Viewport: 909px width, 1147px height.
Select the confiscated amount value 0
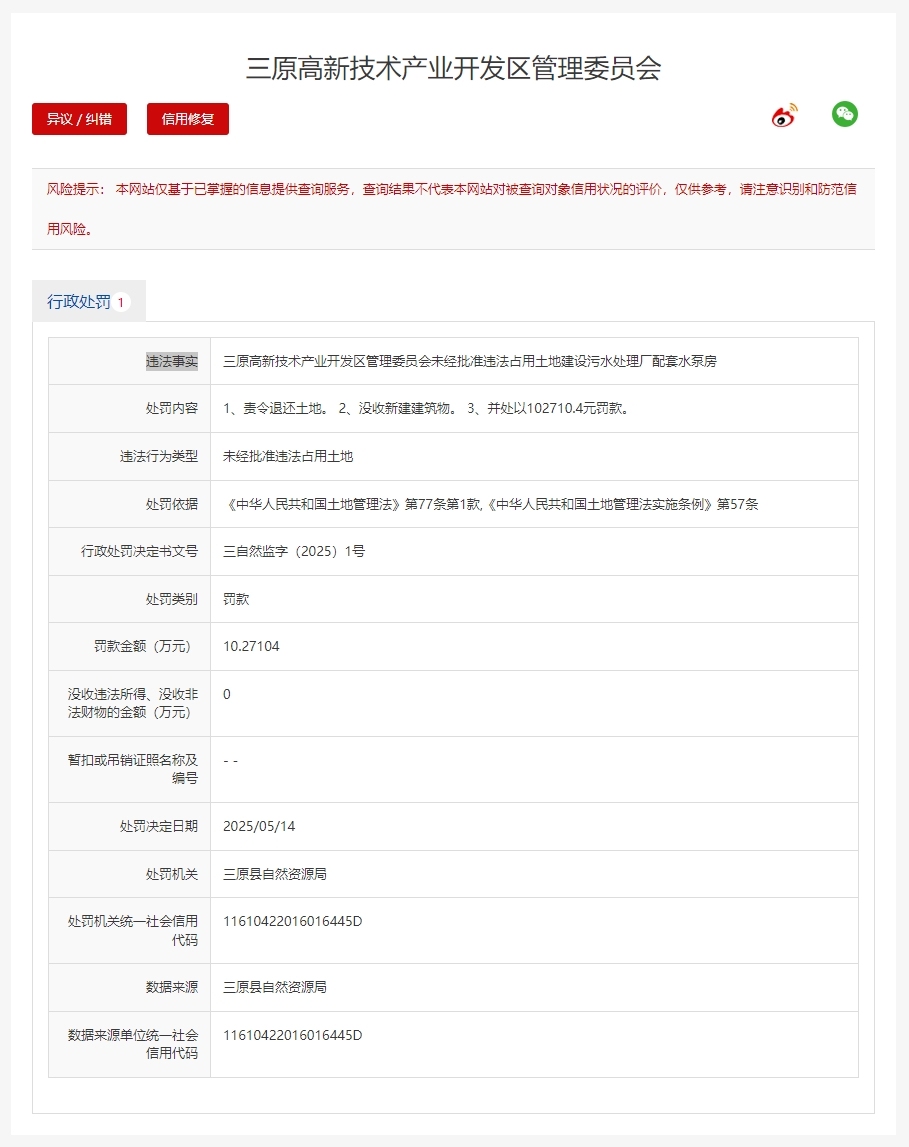coord(227,694)
